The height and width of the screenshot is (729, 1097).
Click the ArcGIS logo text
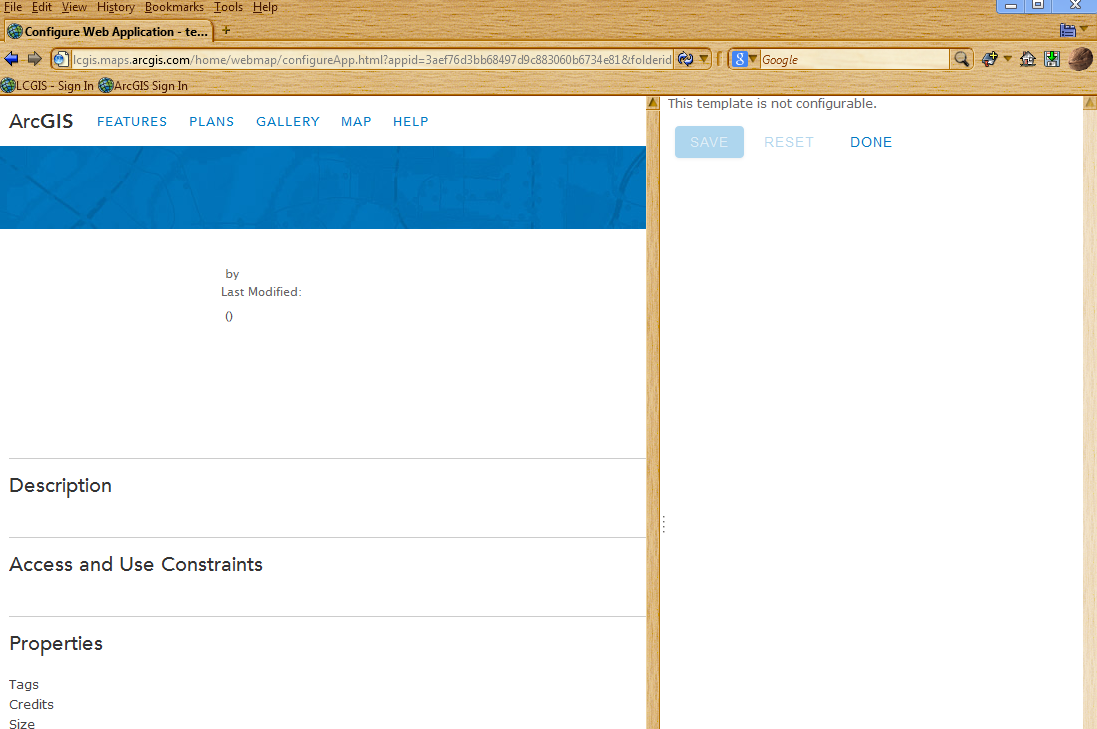pos(41,121)
